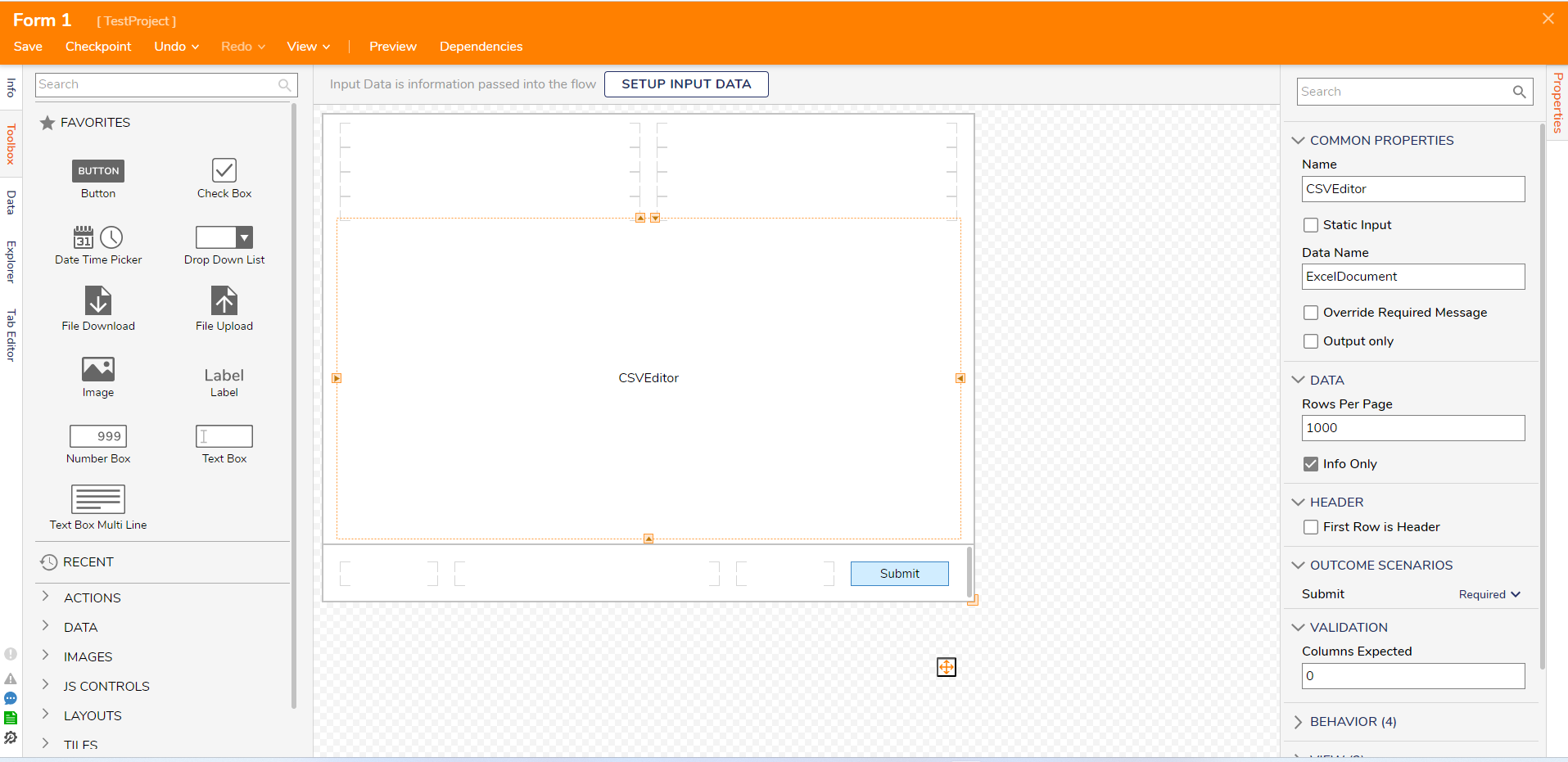Expand the Images toolbox category
1568x762 pixels.
point(46,656)
